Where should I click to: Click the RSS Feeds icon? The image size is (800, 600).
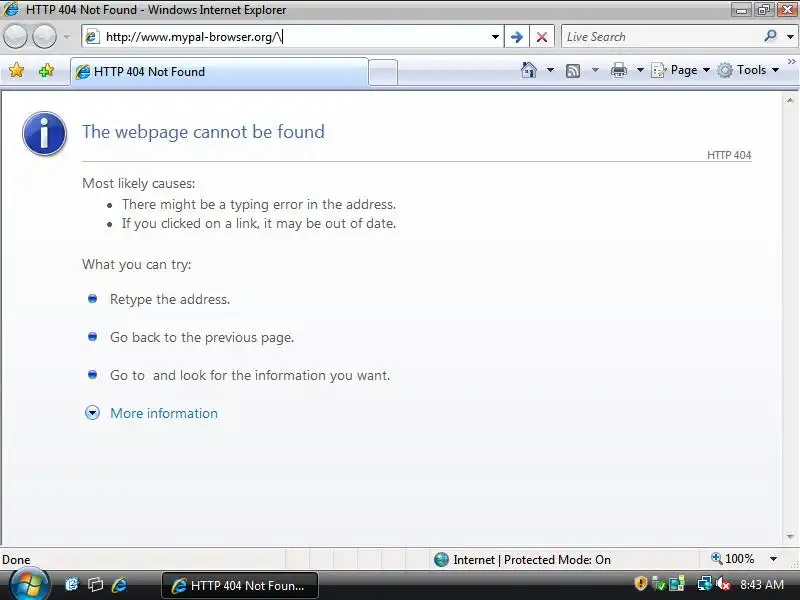coord(573,70)
